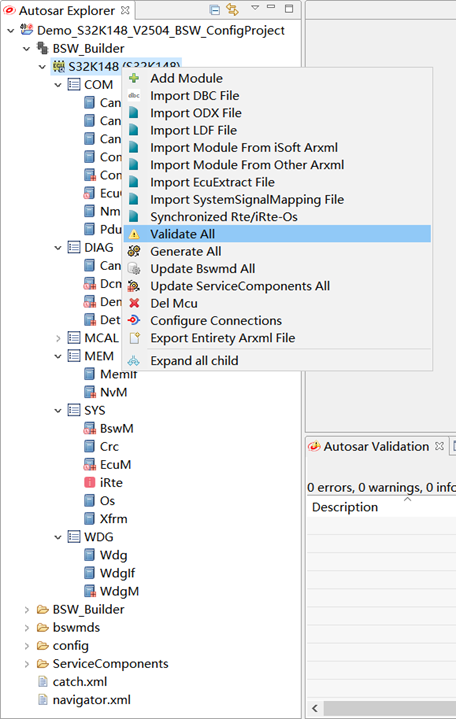Click the Expand all child icon

point(133,361)
